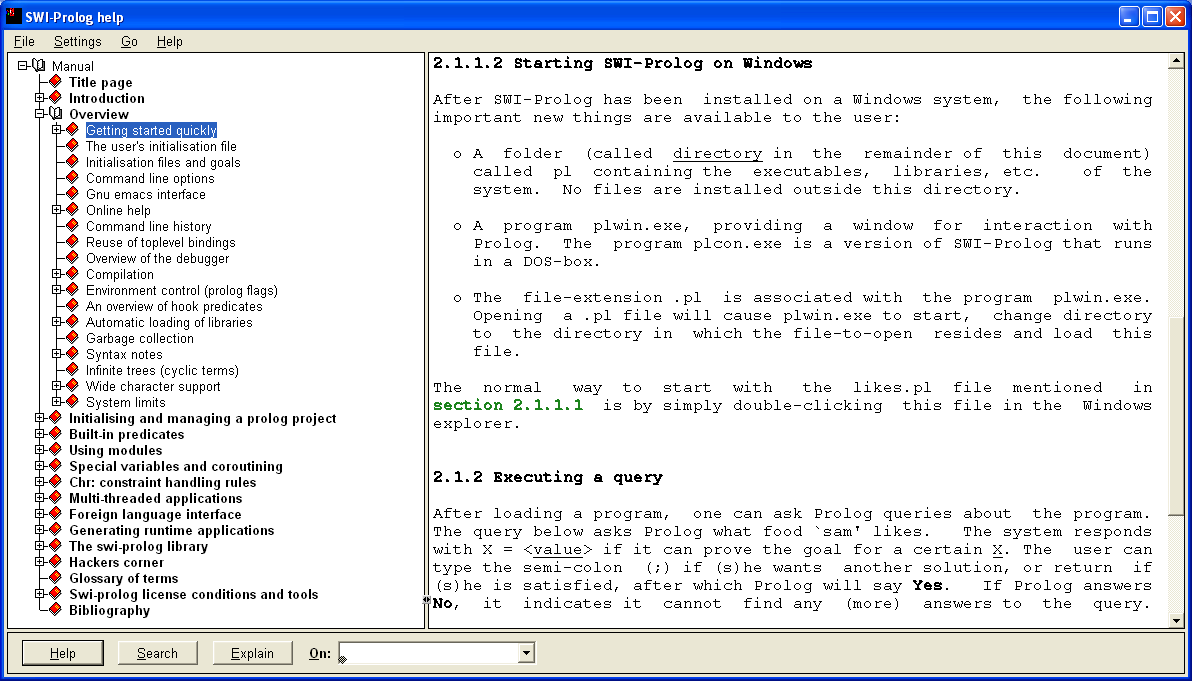Select Swi-prolog license conditions and tools

(x=193, y=594)
